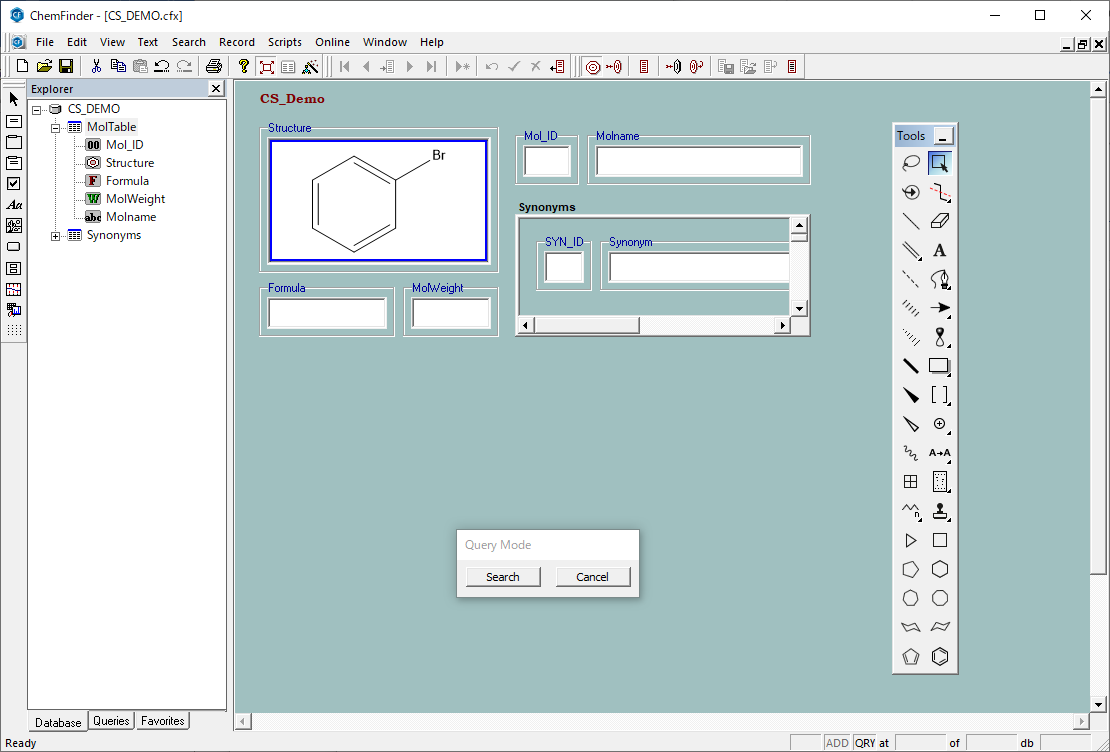Click the Undo toolbar icon

point(162,67)
